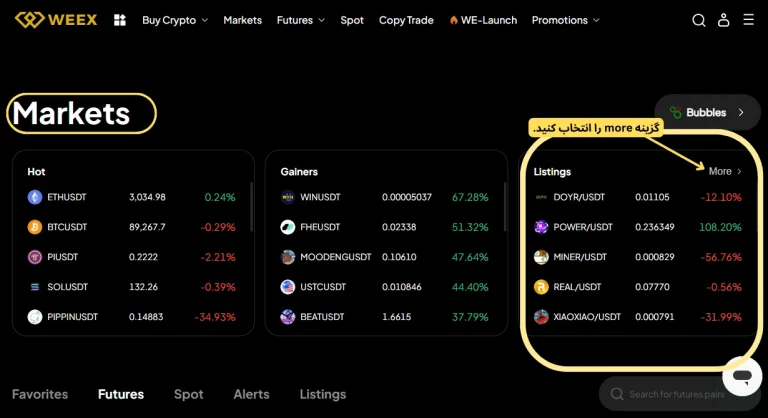
Task: Click the PIUSDT change -2.21%
Action: tap(218, 257)
